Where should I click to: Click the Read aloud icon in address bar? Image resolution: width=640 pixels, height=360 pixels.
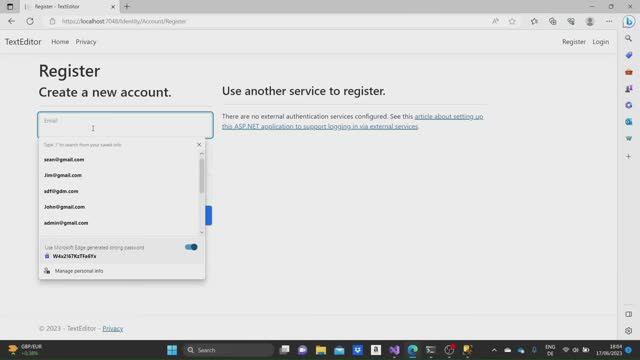[495, 21]
